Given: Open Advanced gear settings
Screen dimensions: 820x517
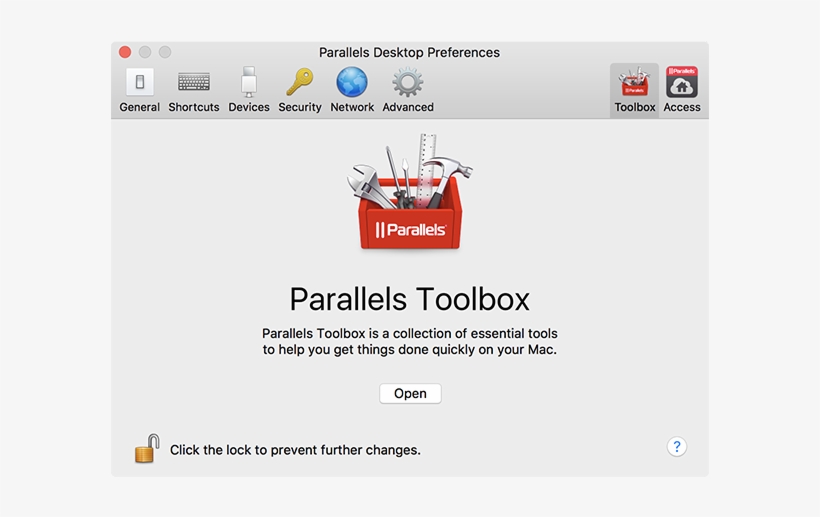Looking at the screenshot, I should coord(408,90).
